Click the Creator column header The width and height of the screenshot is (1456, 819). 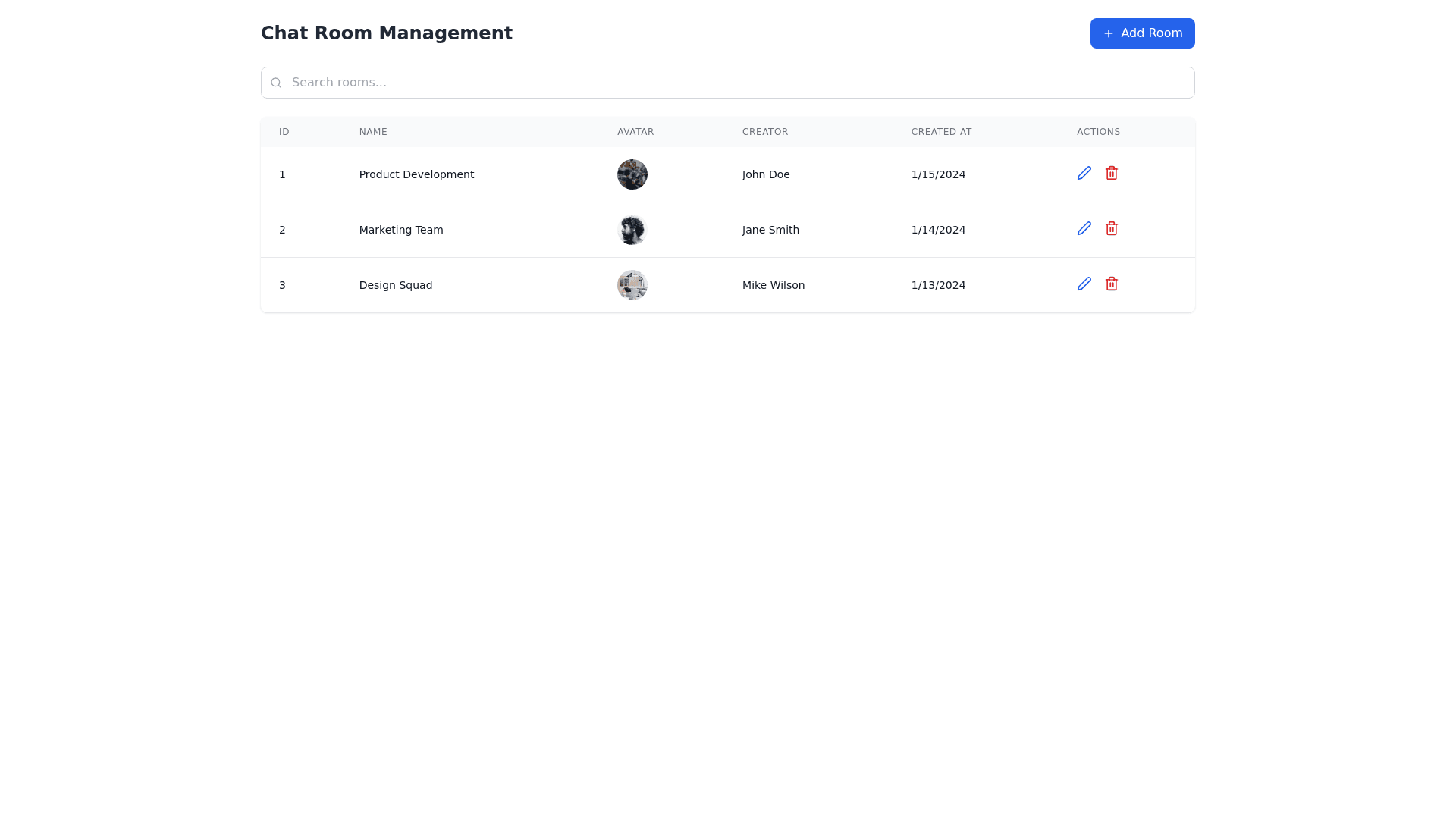pos(764,132)
